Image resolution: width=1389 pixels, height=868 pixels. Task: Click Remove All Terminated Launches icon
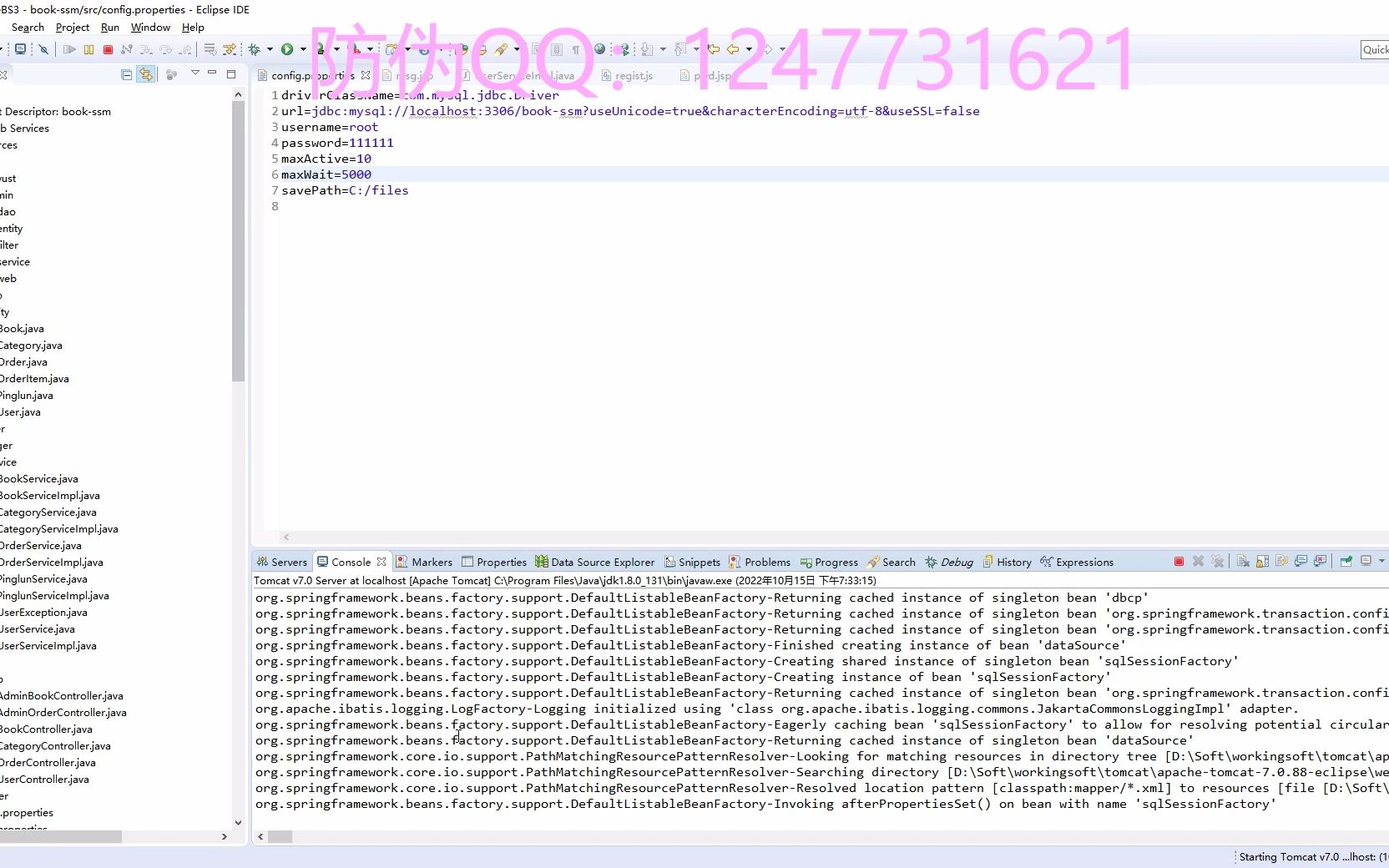pos(1218,561)
